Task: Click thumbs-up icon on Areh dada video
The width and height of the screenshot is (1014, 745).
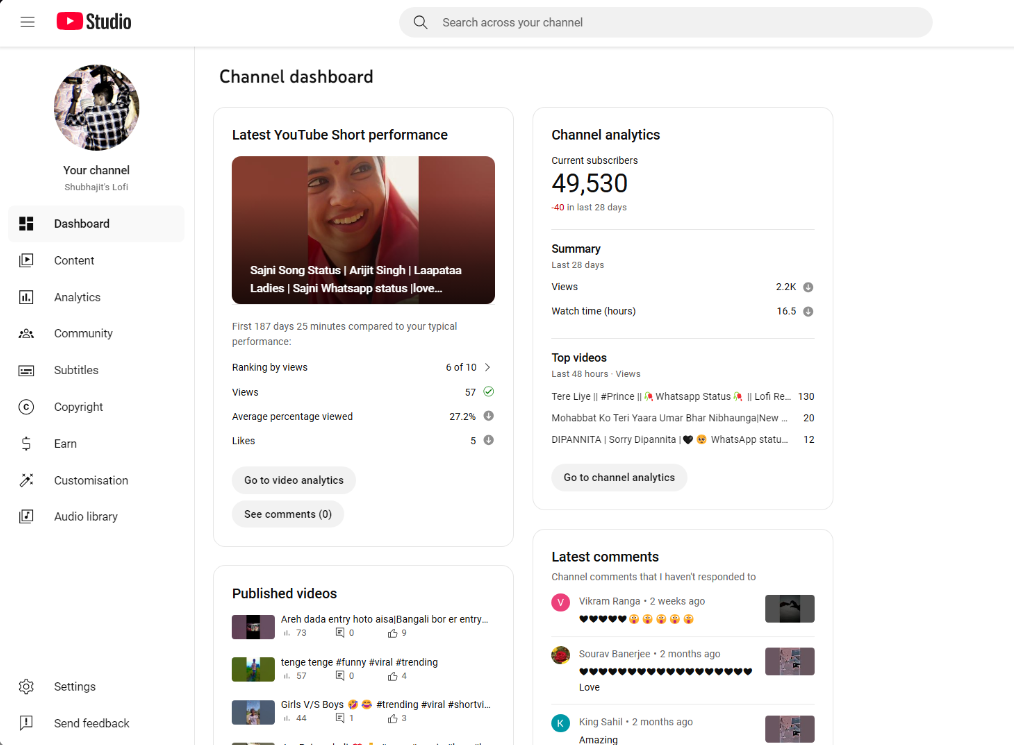Action: (393, 634)
